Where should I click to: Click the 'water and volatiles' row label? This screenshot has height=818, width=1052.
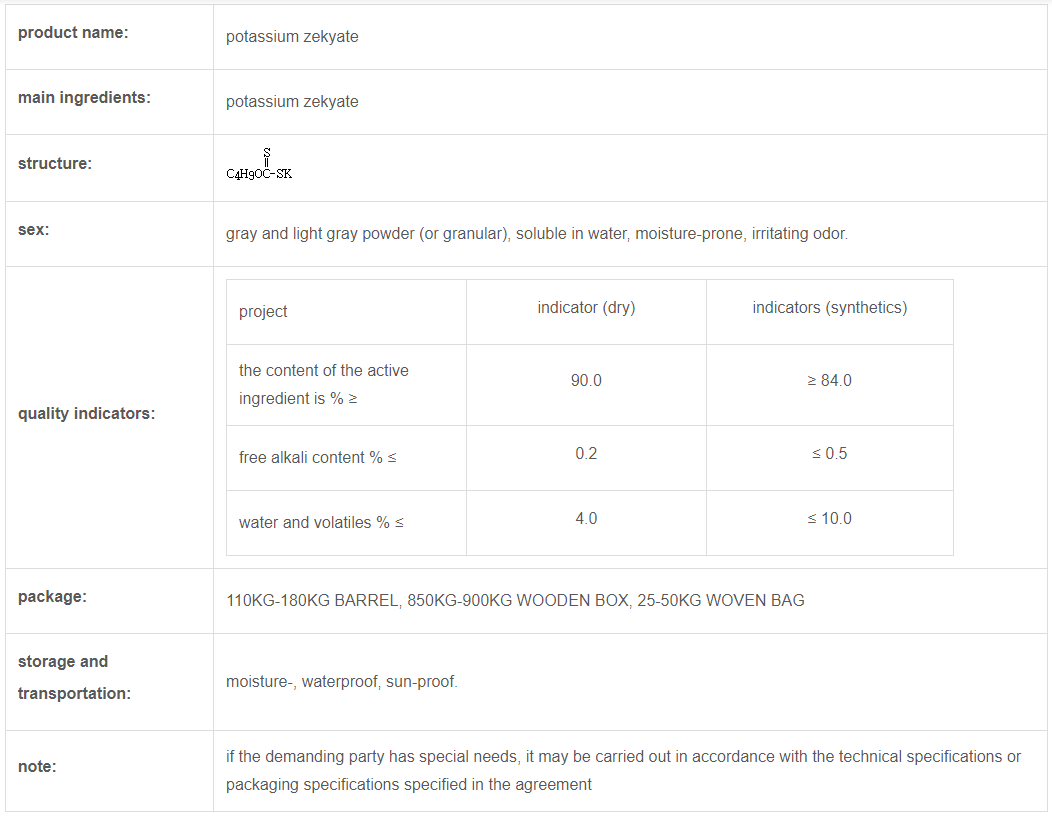(321, 523)
